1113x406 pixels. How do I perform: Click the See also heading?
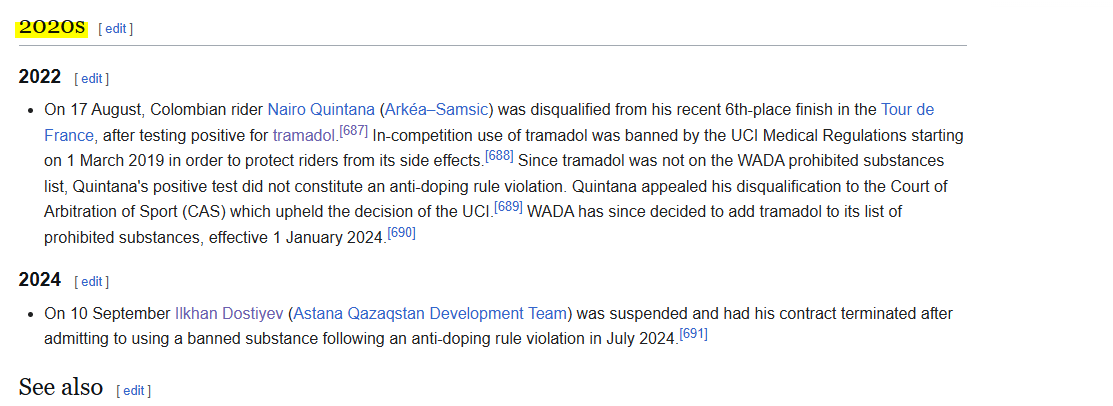[61, 388]
